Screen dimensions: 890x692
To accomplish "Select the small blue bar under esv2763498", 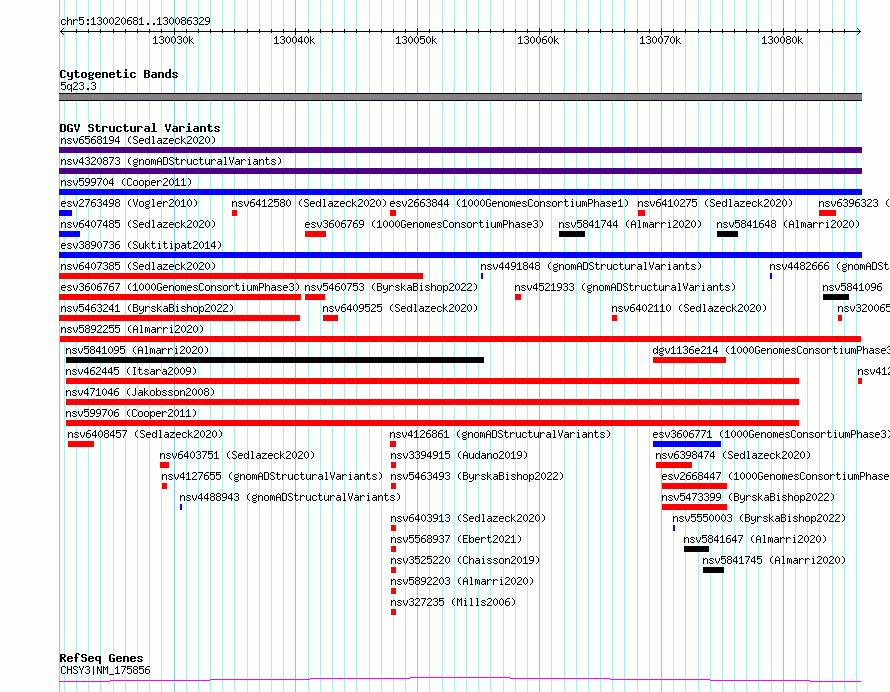I will click(x=66, y=213).
